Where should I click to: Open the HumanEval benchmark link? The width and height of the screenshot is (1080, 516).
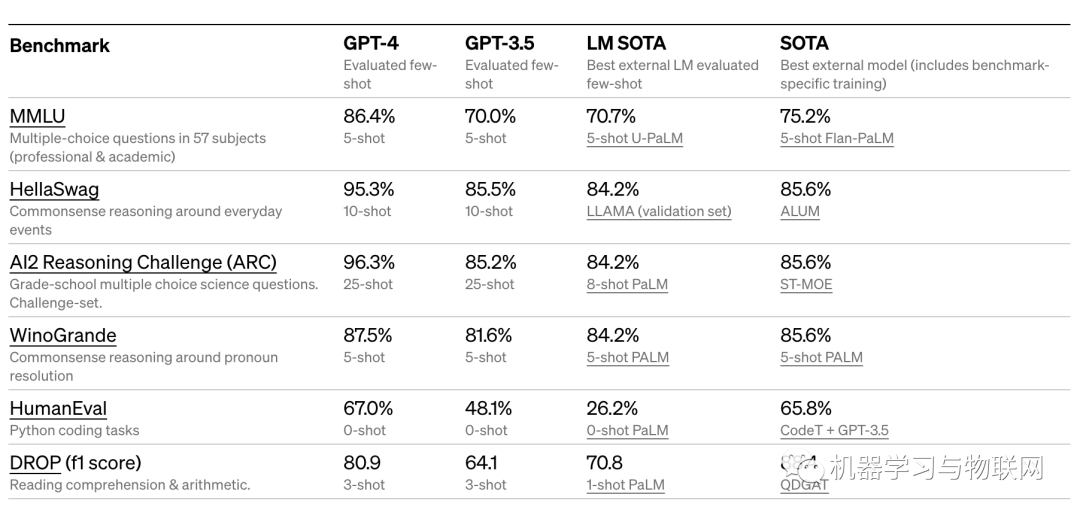(x=58, y=409)
